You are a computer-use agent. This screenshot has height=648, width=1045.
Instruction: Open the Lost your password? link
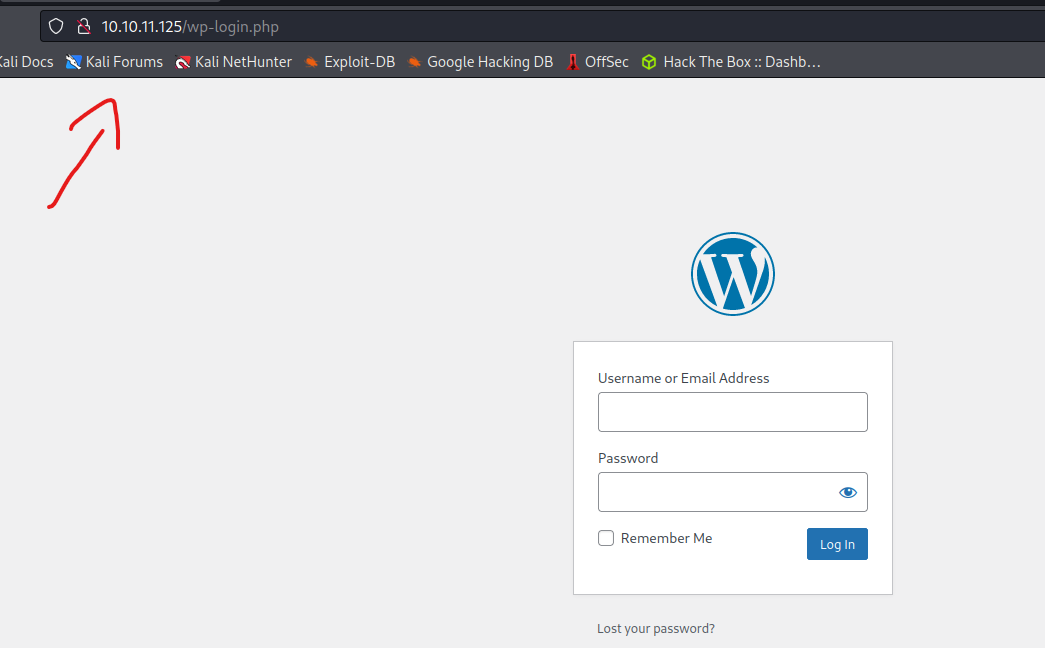coord(656,629)
